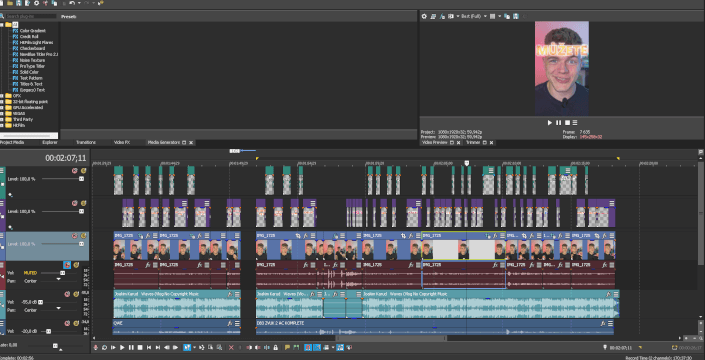Click the lock event padlock icon

click(x=275, y=347)
